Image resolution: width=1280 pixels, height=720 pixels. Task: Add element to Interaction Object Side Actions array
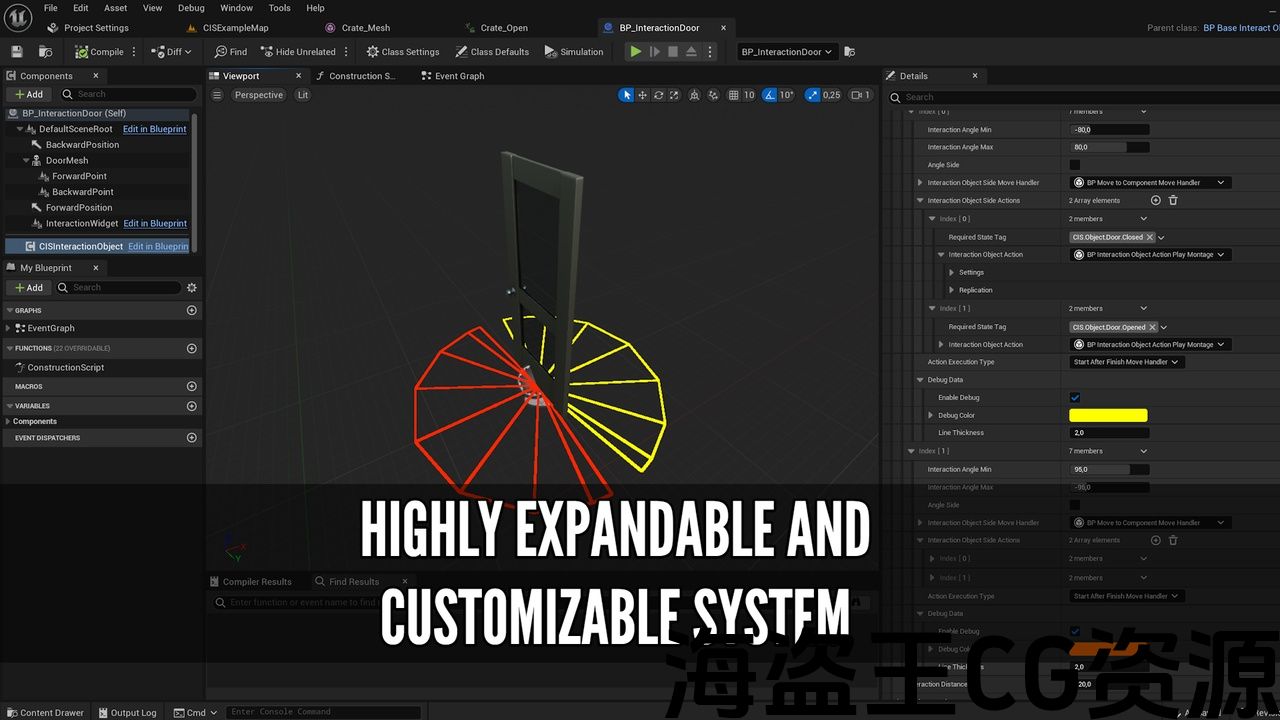pyautogui.click(x=1156, y=201)
